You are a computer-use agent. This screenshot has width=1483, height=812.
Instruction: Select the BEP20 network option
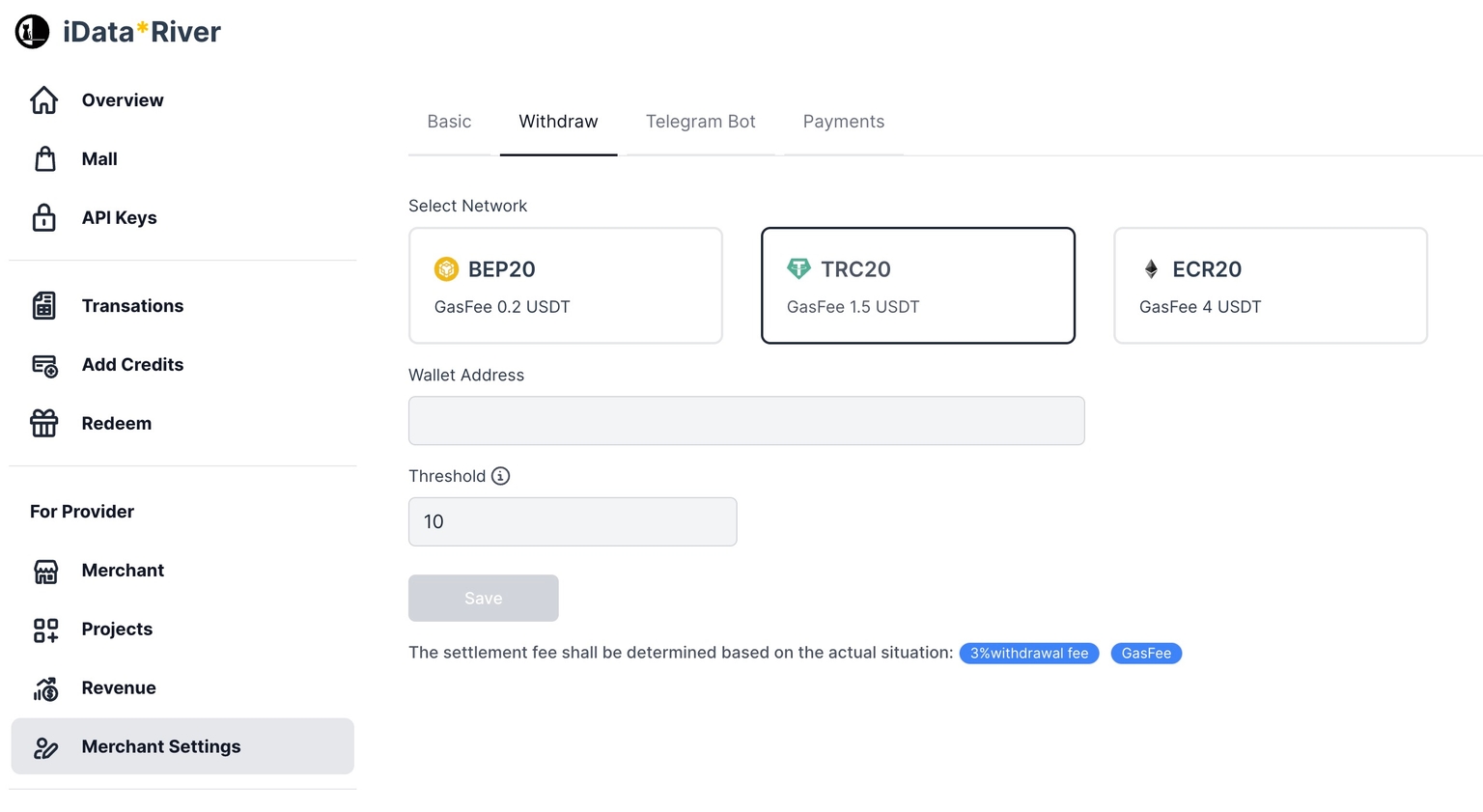[x=565, y=286]
